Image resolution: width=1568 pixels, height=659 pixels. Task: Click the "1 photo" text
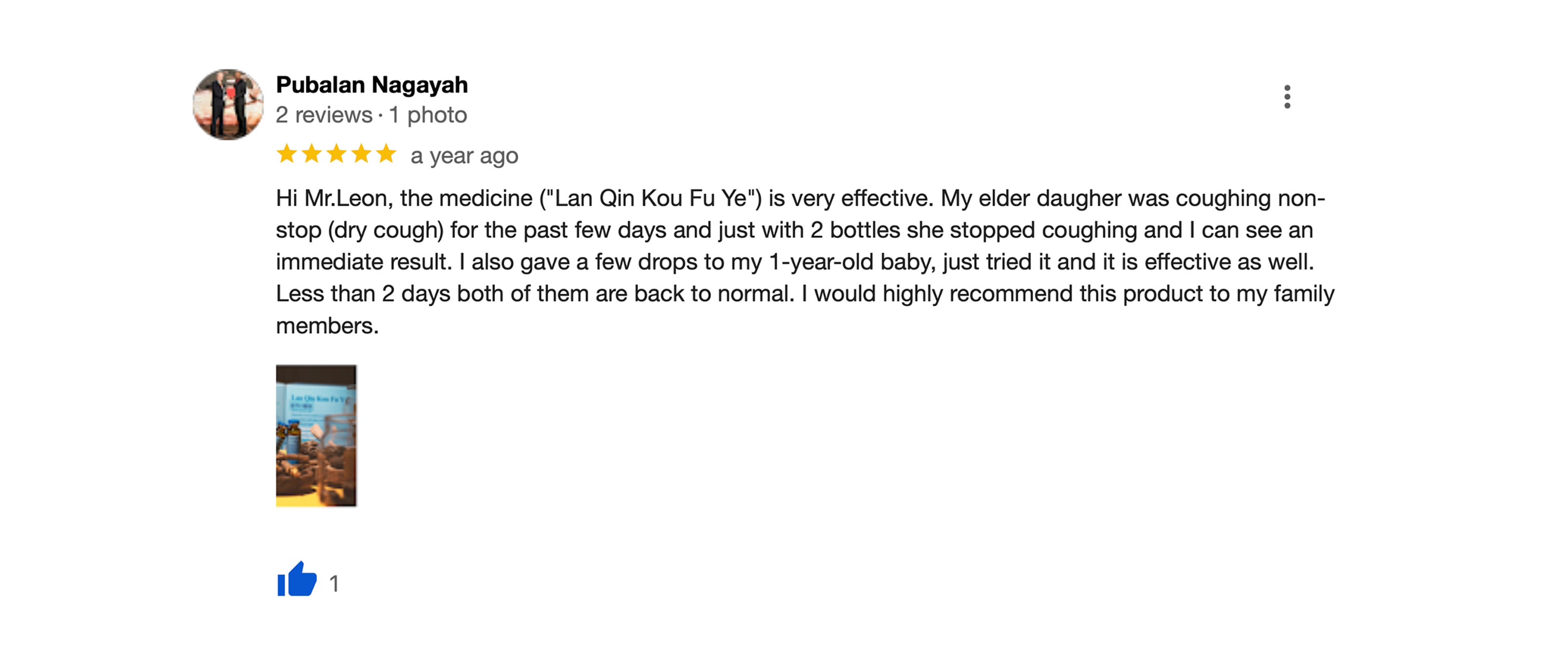pyautogui.click(x=428, y=115)
